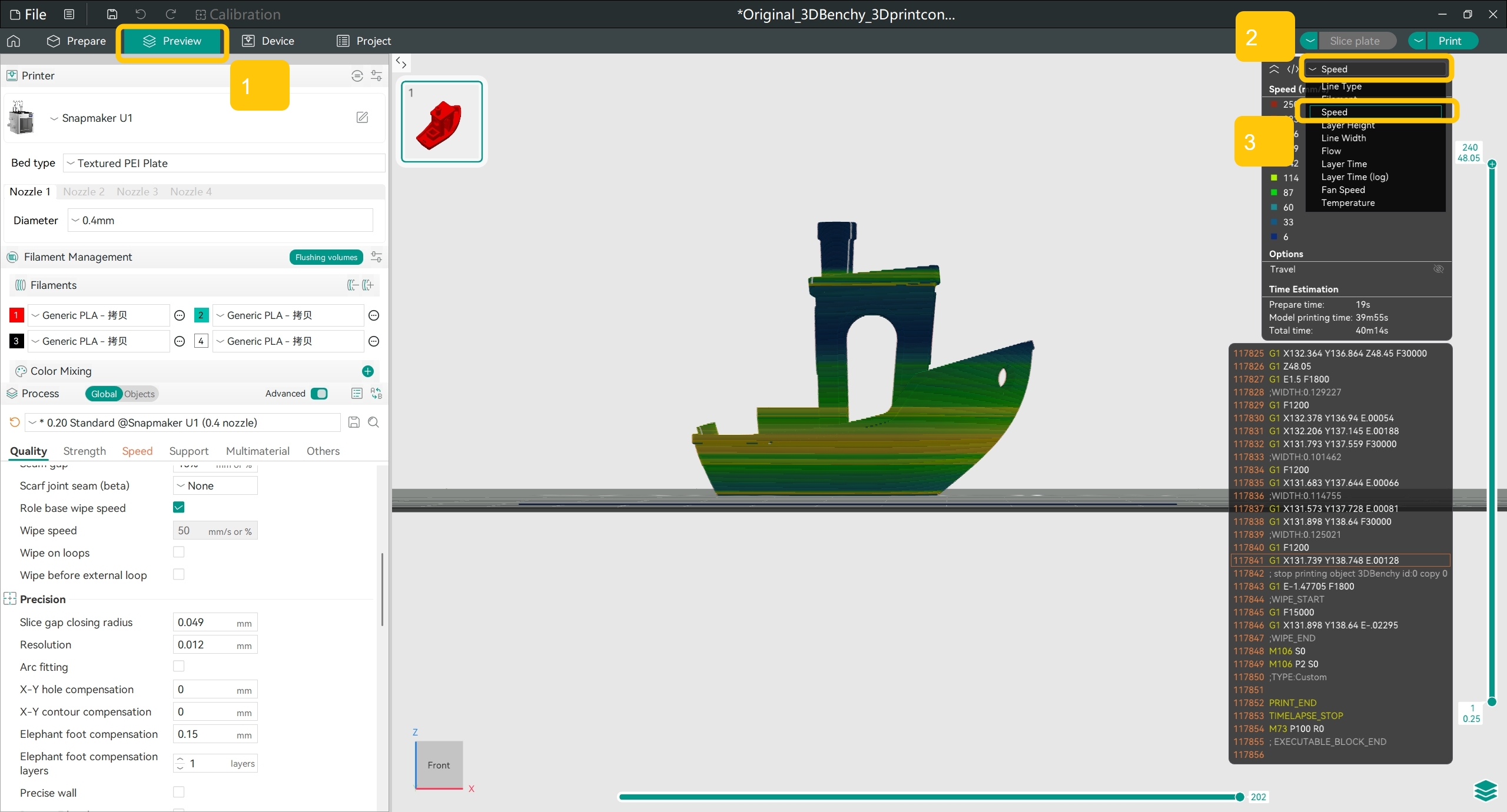Open the menu icon next to File
This screenshot has width=1507, height=812.
(x=69, y=14)
